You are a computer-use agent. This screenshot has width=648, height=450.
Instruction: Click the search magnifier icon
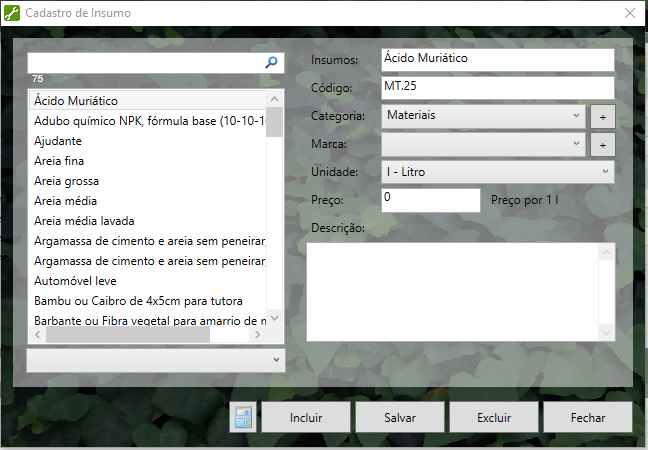pyautogui.click(x=271, y=62)
